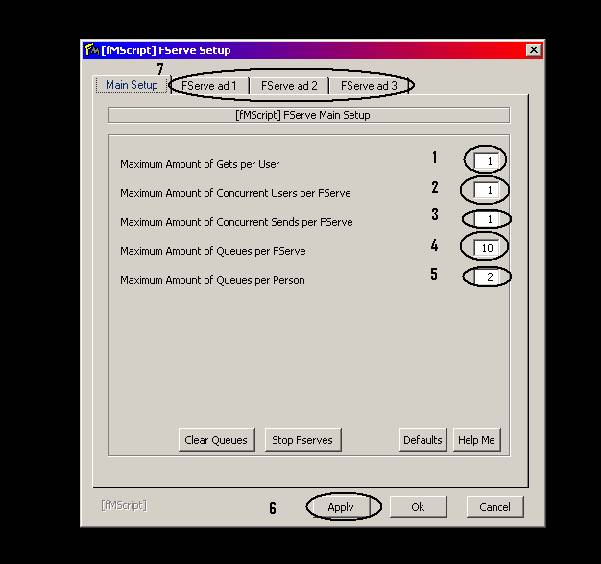
Task: Click the FServe Setup title bar text
Action: pos(166,50)
